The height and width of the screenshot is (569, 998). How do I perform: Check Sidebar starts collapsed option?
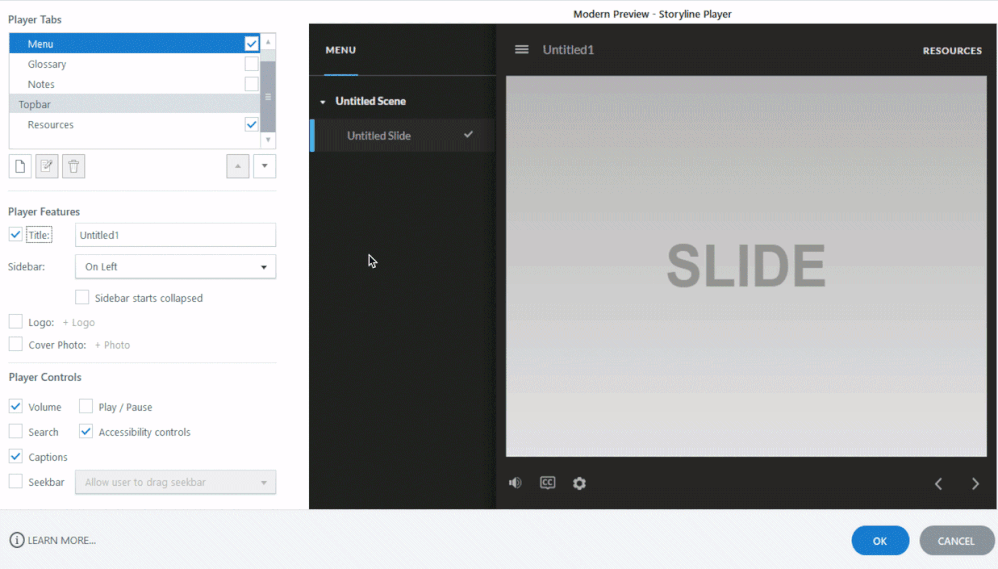coord(82,297)
